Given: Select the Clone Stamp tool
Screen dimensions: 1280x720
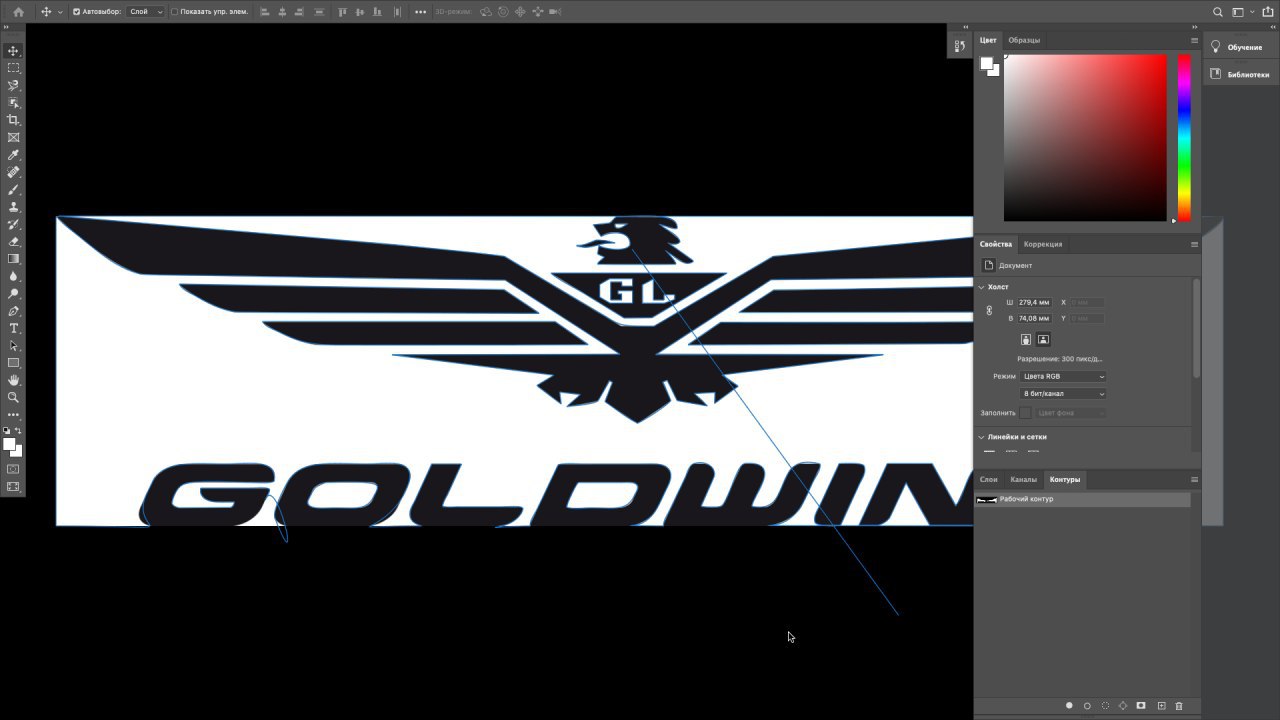Looking at the screenshot, I should pyautogui.click(x=13, y=207).
